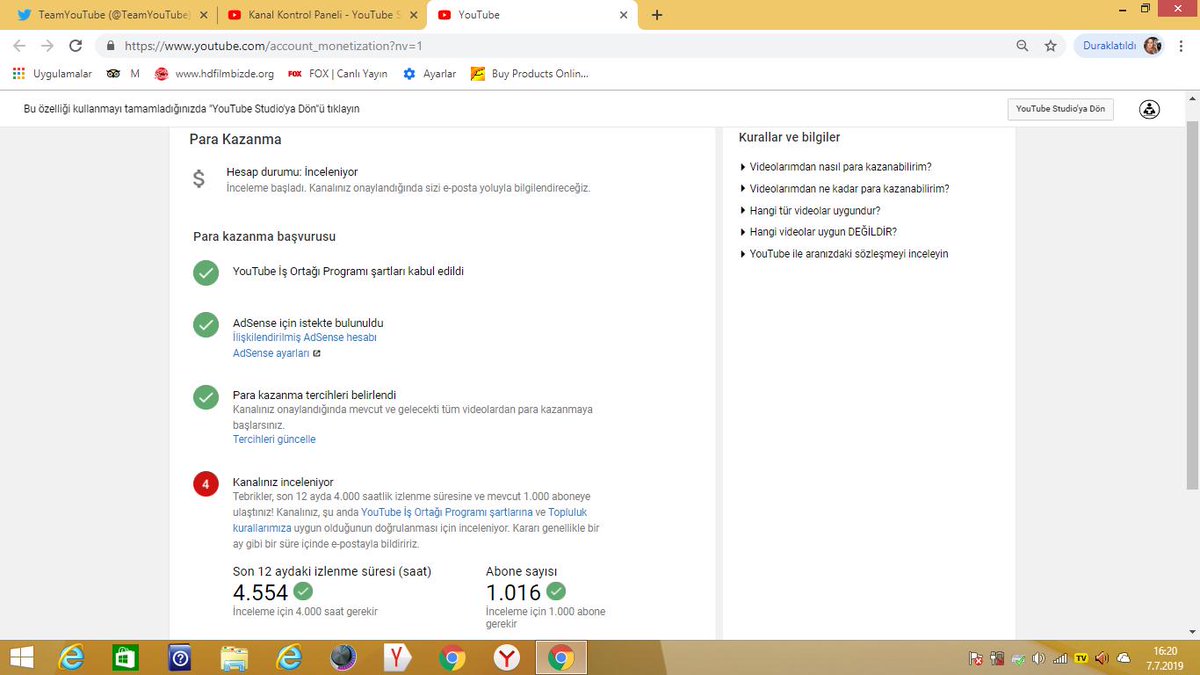Screen dimensions: 1200x675
Task: Expand Videolarımdan ne kadar para kazanabilirim?
Action: coord(845,188)
